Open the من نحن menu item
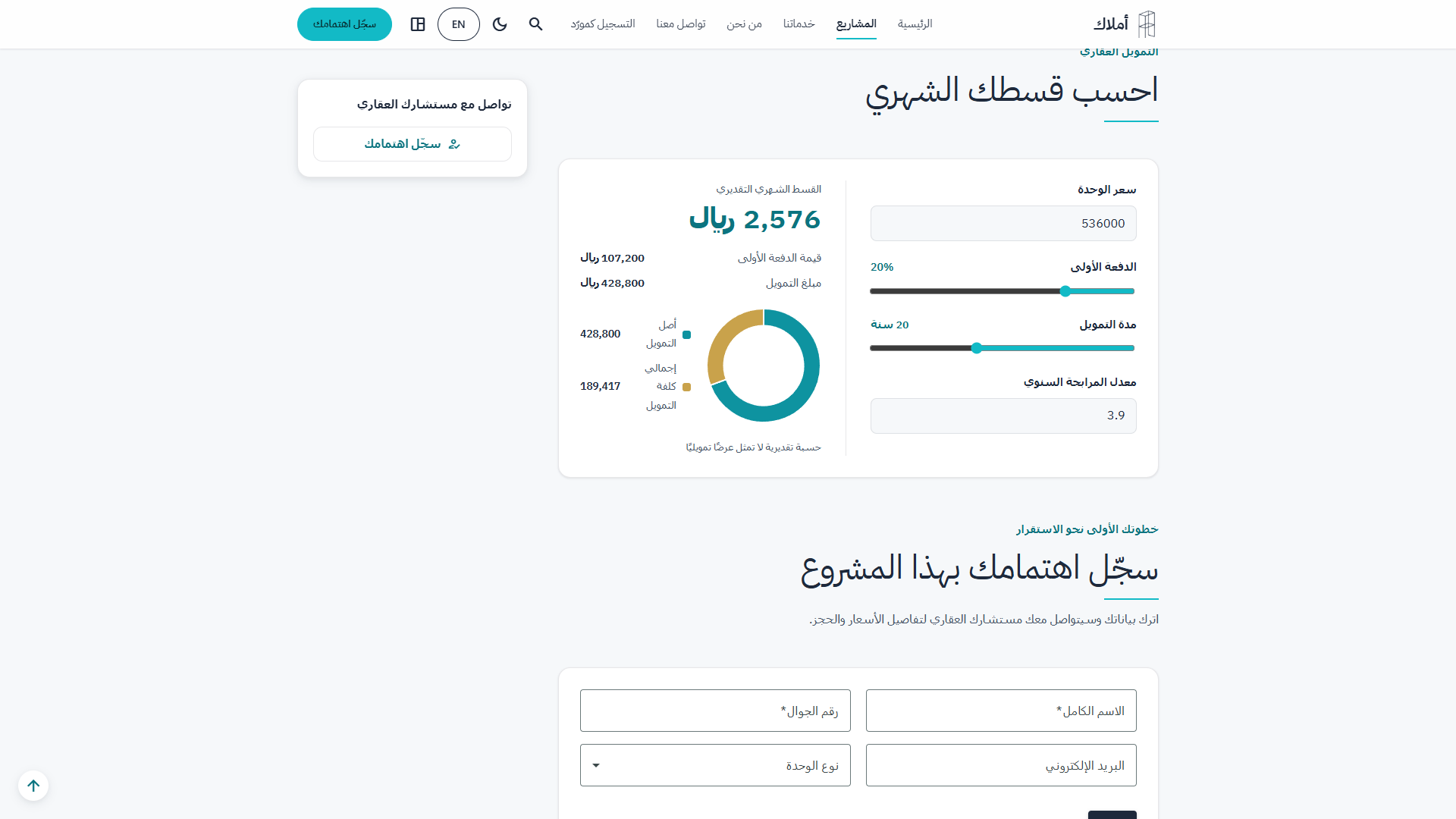This screenshot has height=819, width=1456. click(x=744, y=24)
